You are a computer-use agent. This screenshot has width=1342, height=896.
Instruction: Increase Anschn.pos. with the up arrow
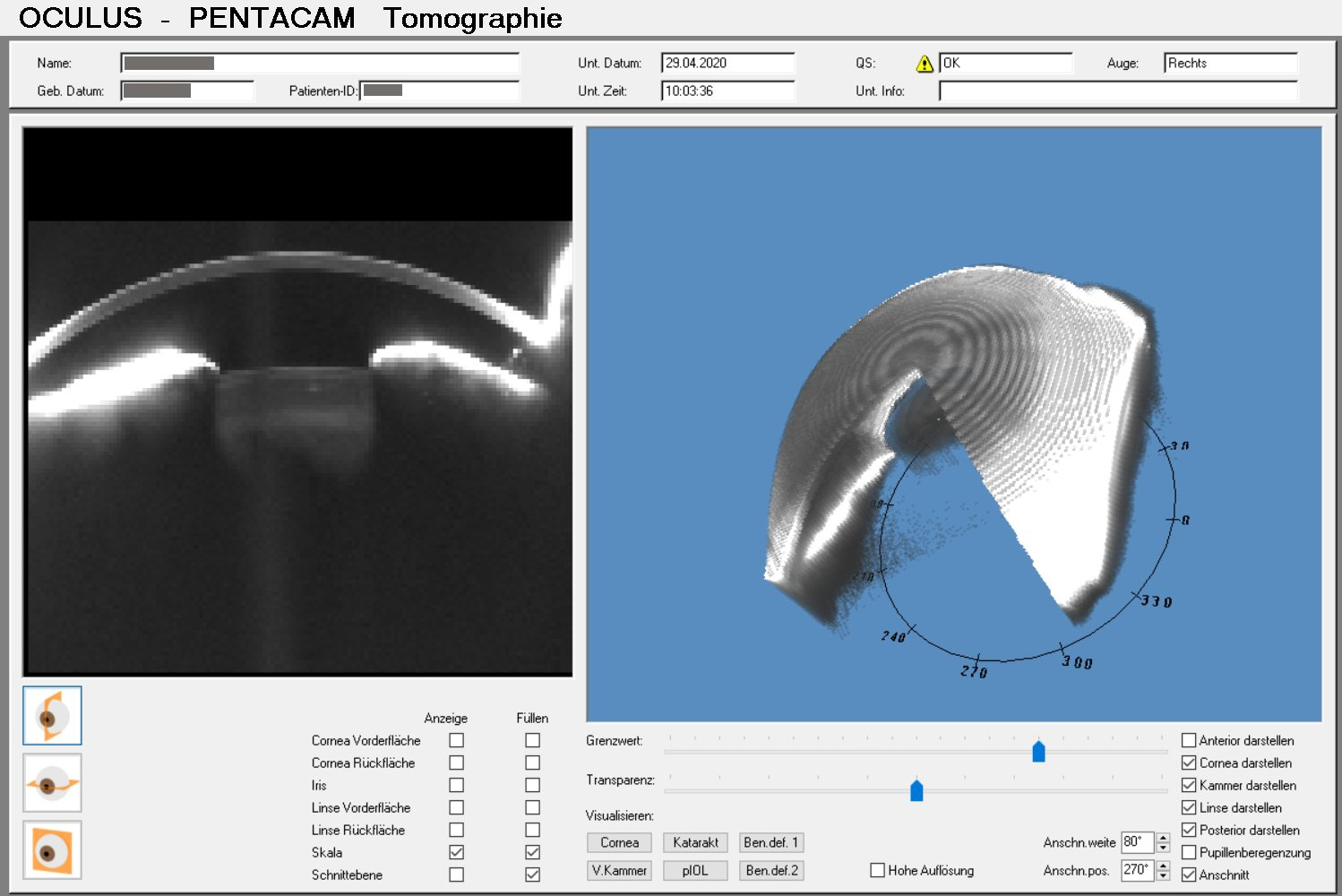click(x=1163, y=866)
